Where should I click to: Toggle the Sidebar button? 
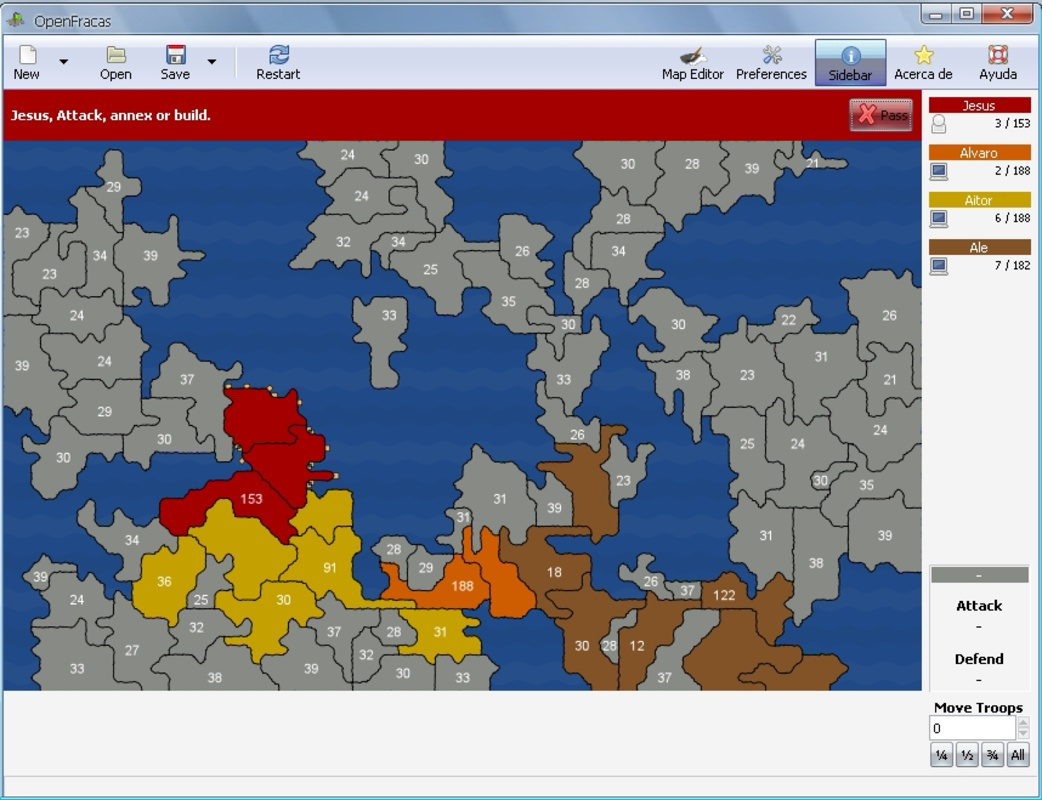(x=851, y=63)
